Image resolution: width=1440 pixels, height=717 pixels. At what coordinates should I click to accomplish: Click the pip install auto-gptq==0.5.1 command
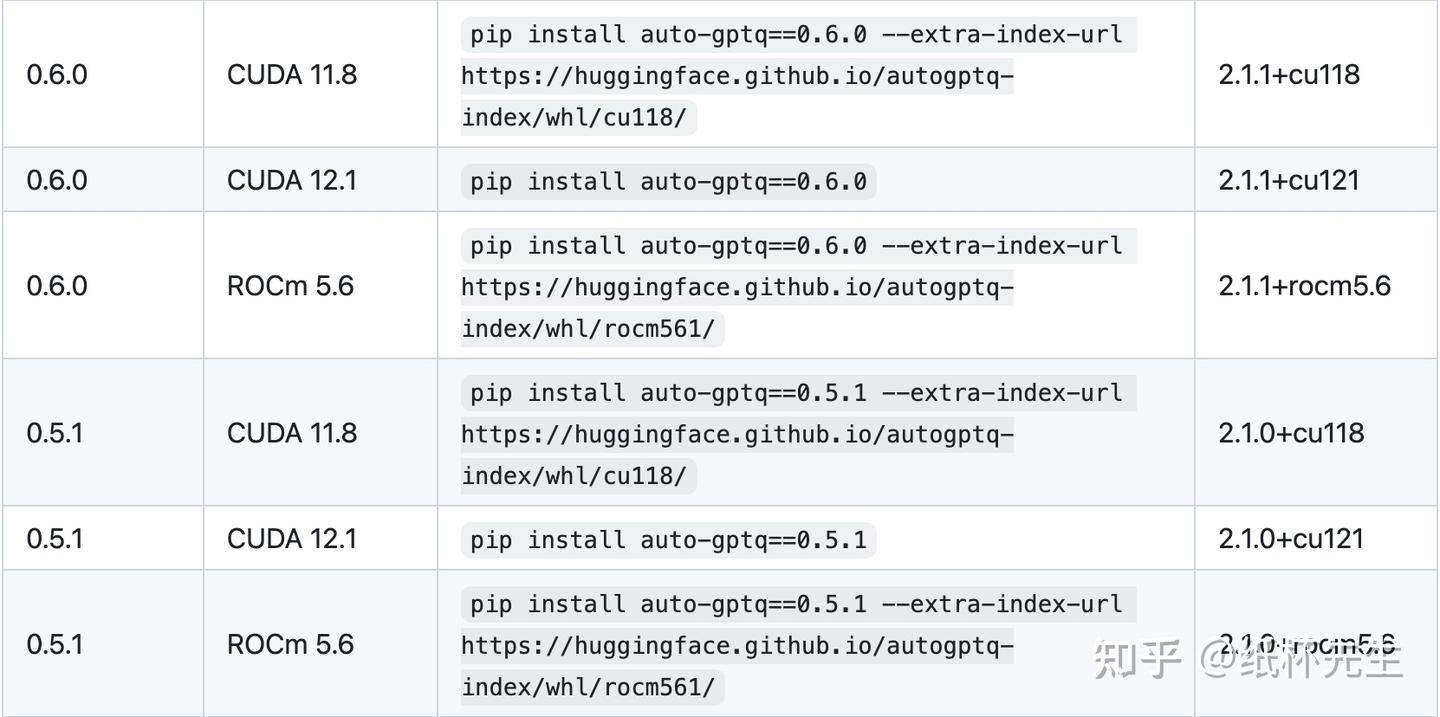(x=668, y=540)
